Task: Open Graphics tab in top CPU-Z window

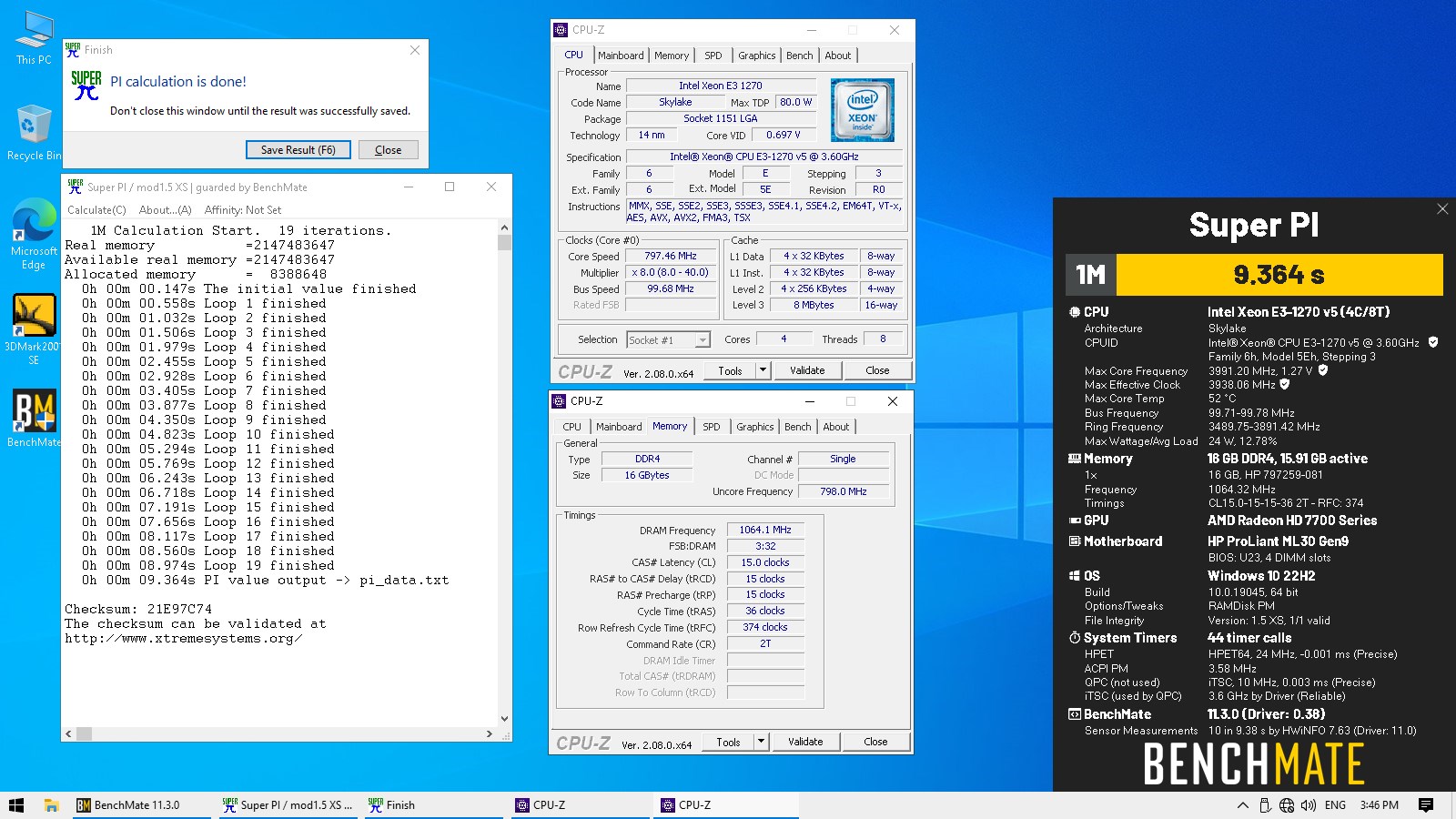Action: click(x=757, y=56)
